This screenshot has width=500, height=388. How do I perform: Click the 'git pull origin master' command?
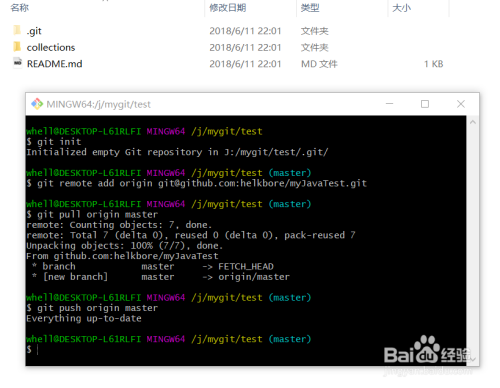click(x=92, y=214)
